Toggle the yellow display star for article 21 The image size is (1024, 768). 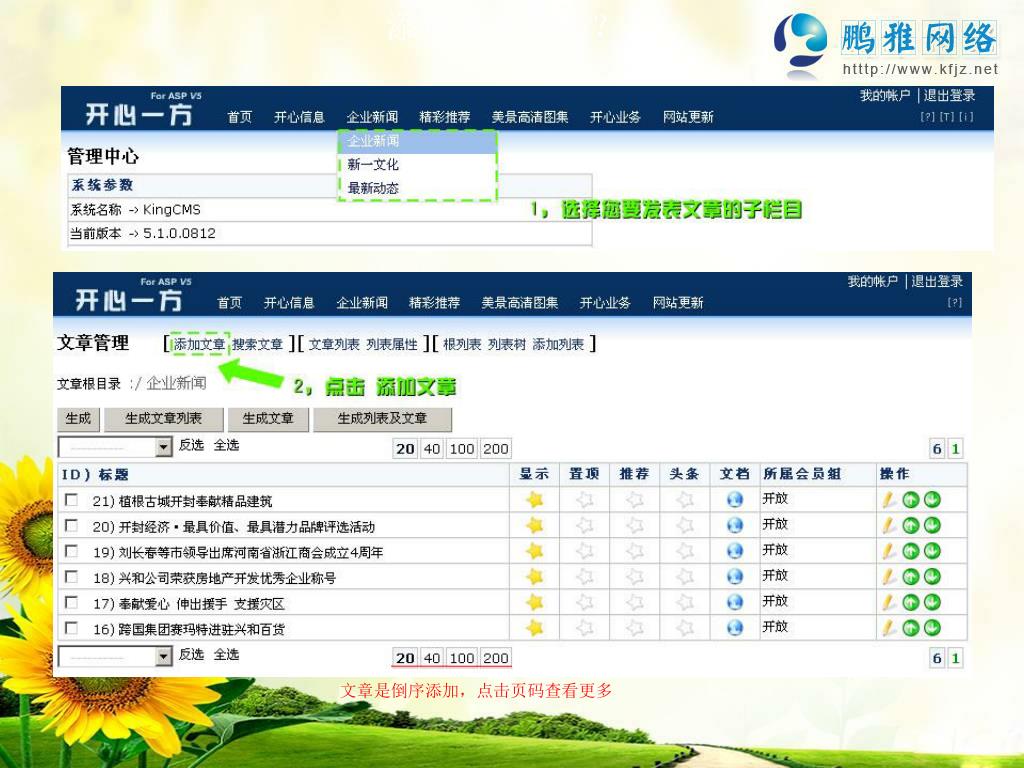point(535,500)
